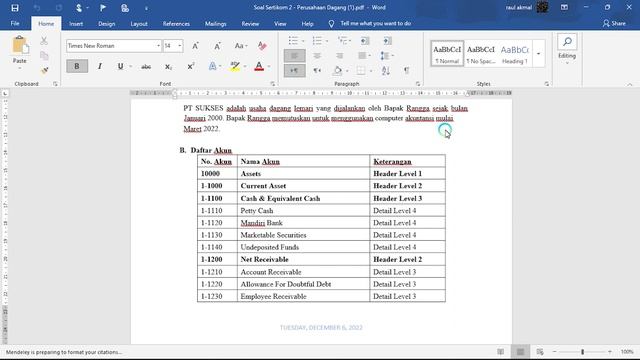Open multilevel list dropdown
Screen dimensions: 640x360
(350, 41)
